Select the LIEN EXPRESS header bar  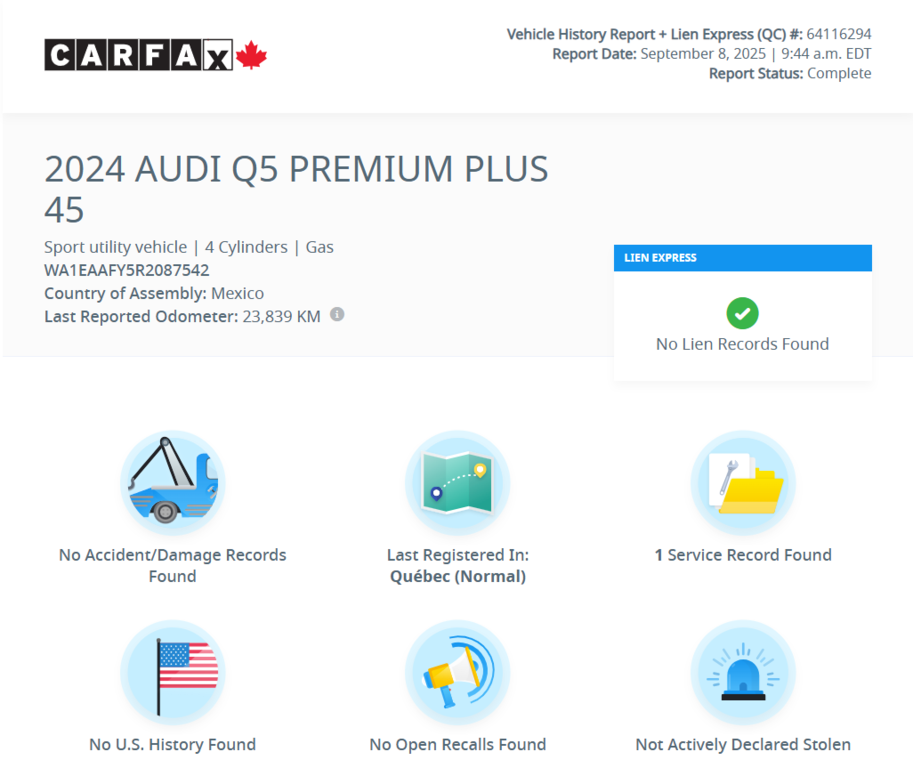(x=742, y=258)
